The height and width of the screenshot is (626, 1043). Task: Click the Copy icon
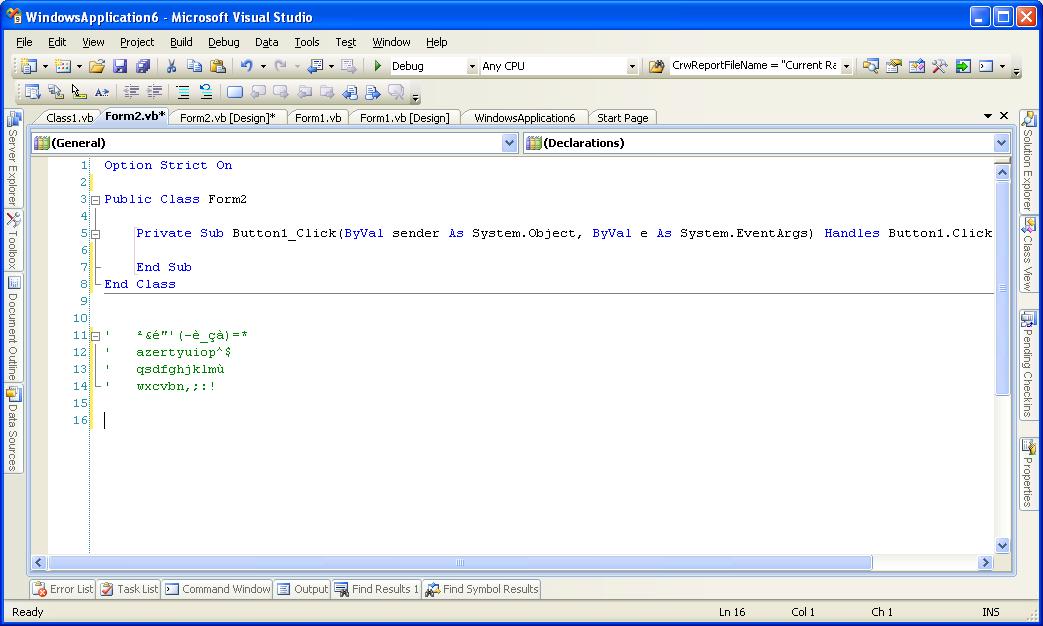(x=194, y=66)
